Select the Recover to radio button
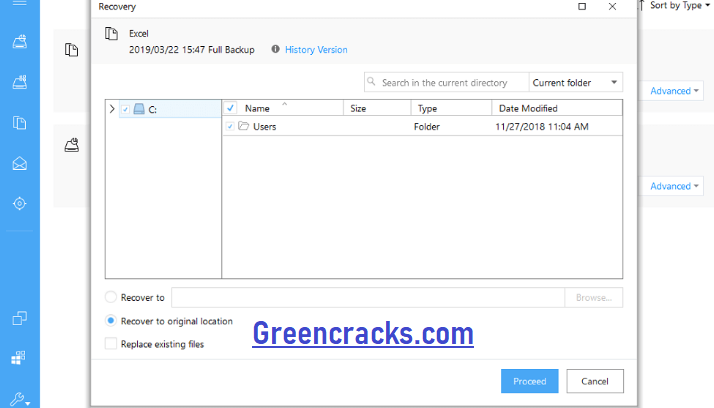Screen dimensions: 714x408 coord(111,297)
